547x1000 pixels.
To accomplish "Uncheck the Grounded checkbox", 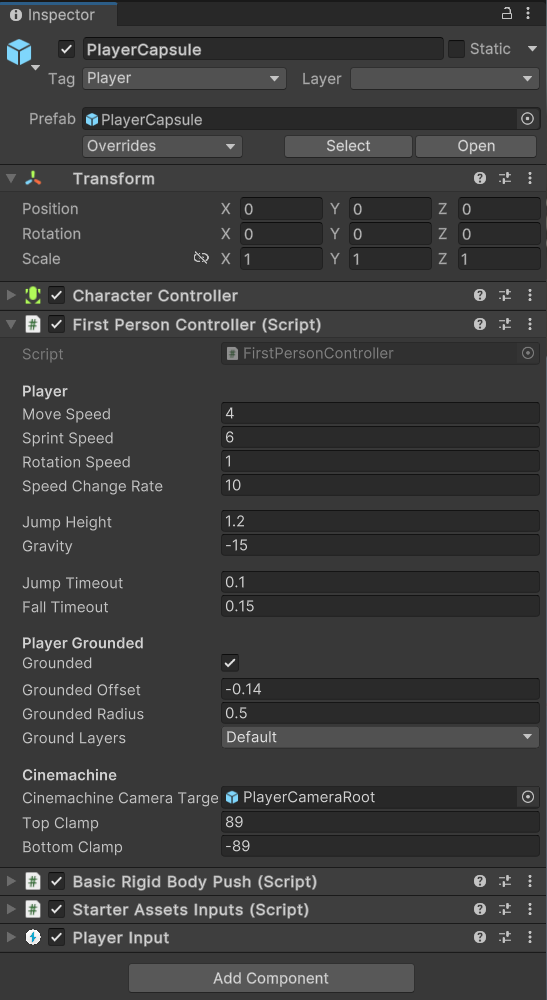I will click(x=230, y=663).
